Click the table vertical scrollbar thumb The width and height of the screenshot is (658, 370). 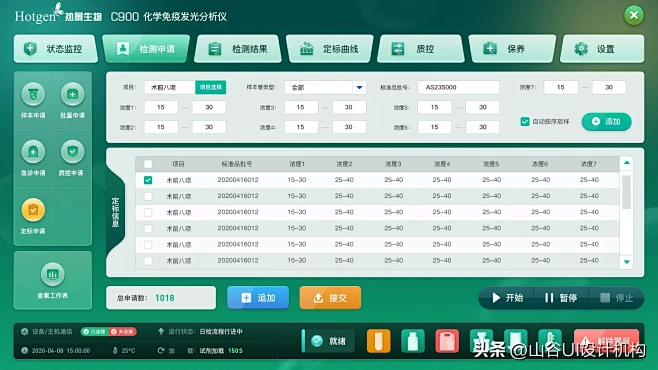point(627,192)
